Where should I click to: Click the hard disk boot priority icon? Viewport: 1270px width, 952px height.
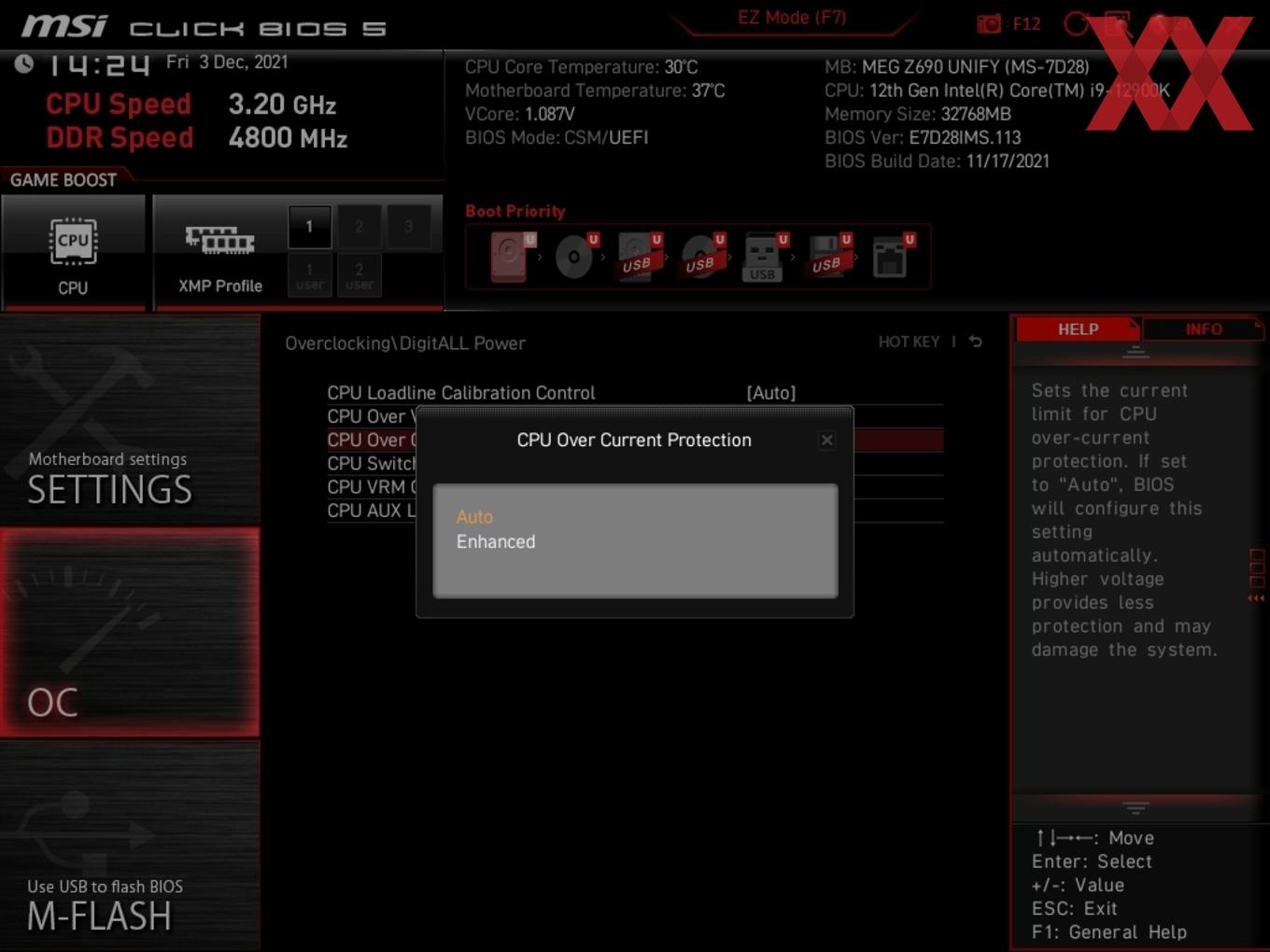pyautogui.click(x=511, y=257)
